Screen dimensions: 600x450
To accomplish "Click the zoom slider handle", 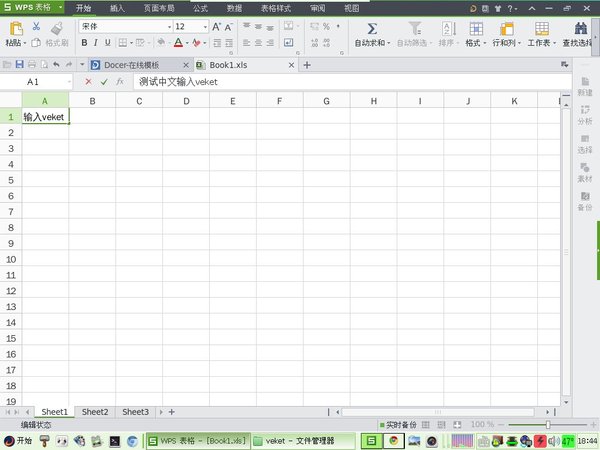I will [548, 425].
